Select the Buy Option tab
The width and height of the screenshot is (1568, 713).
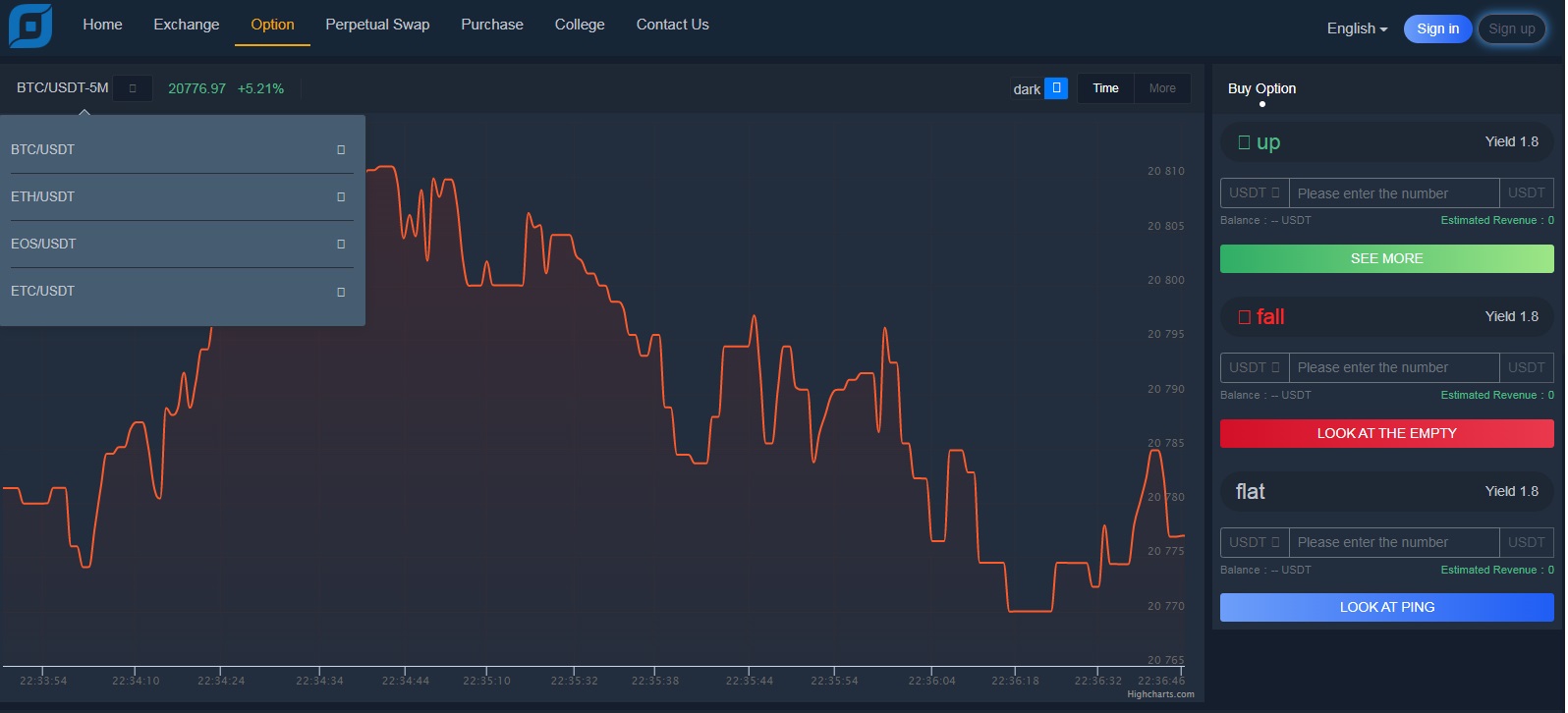tap(1261, 88)
